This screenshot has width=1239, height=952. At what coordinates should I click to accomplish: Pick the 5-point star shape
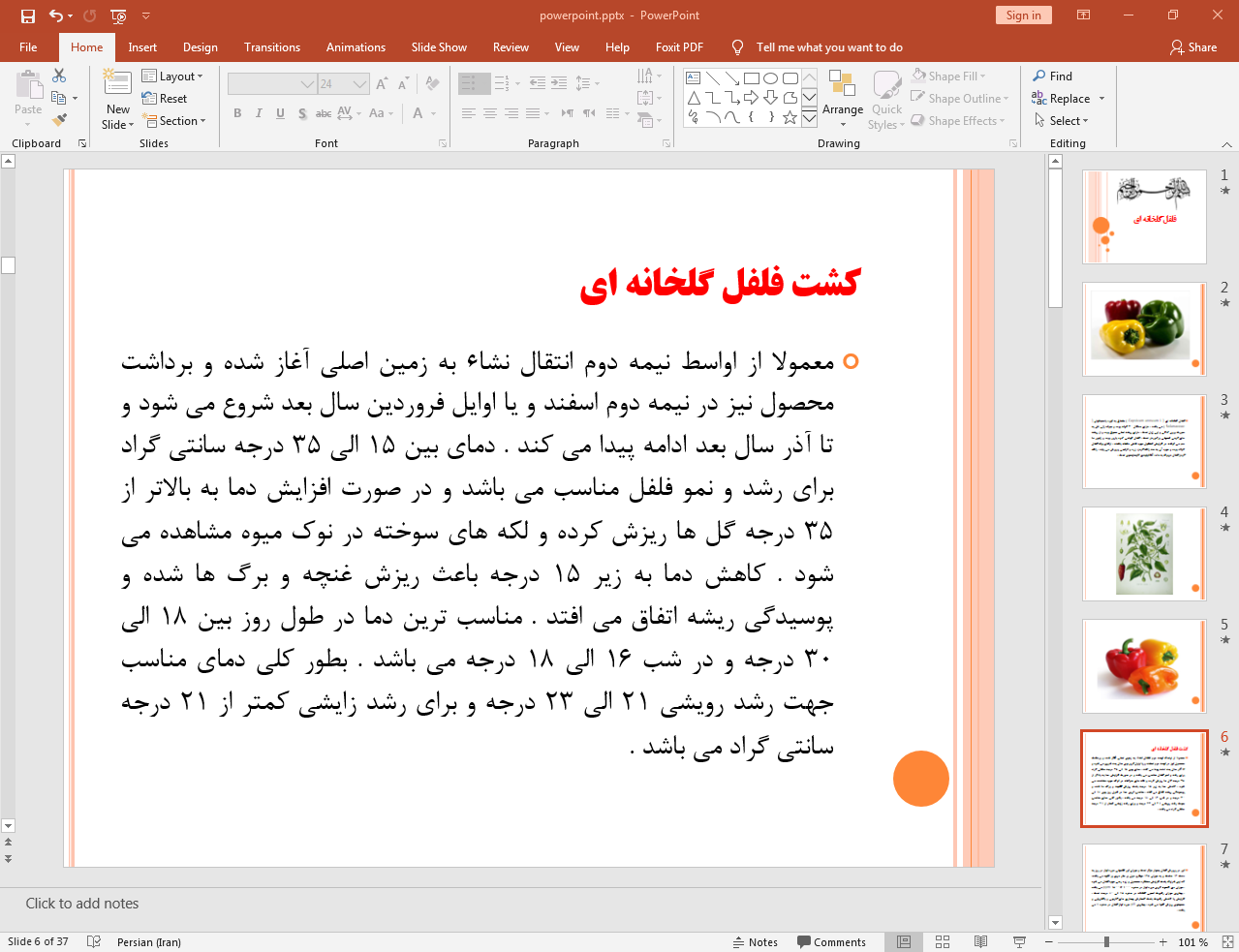[790, 117]
